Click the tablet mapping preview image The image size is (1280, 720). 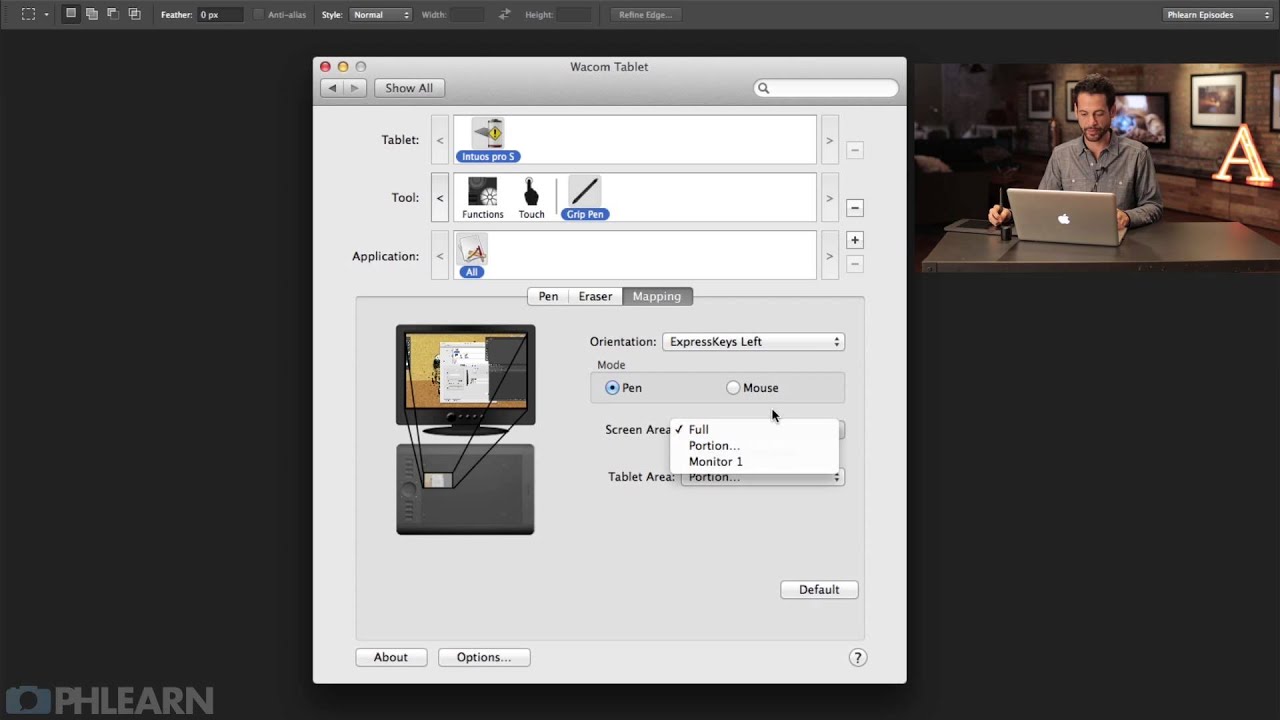[x=465, y=489]
